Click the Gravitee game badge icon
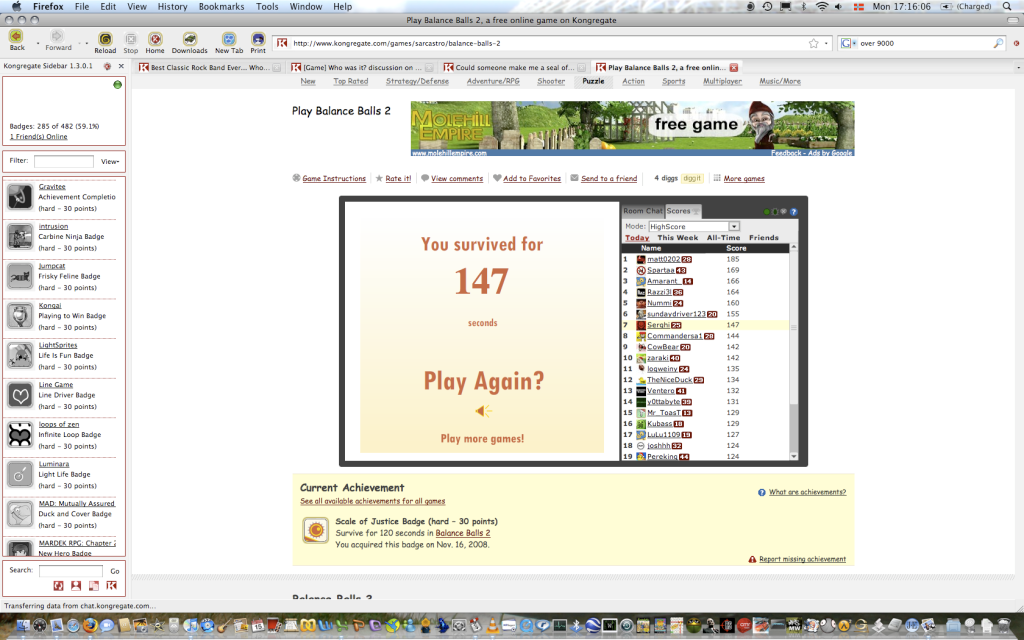Screen dimensions: 1024x640 click(x=20, y=197)
